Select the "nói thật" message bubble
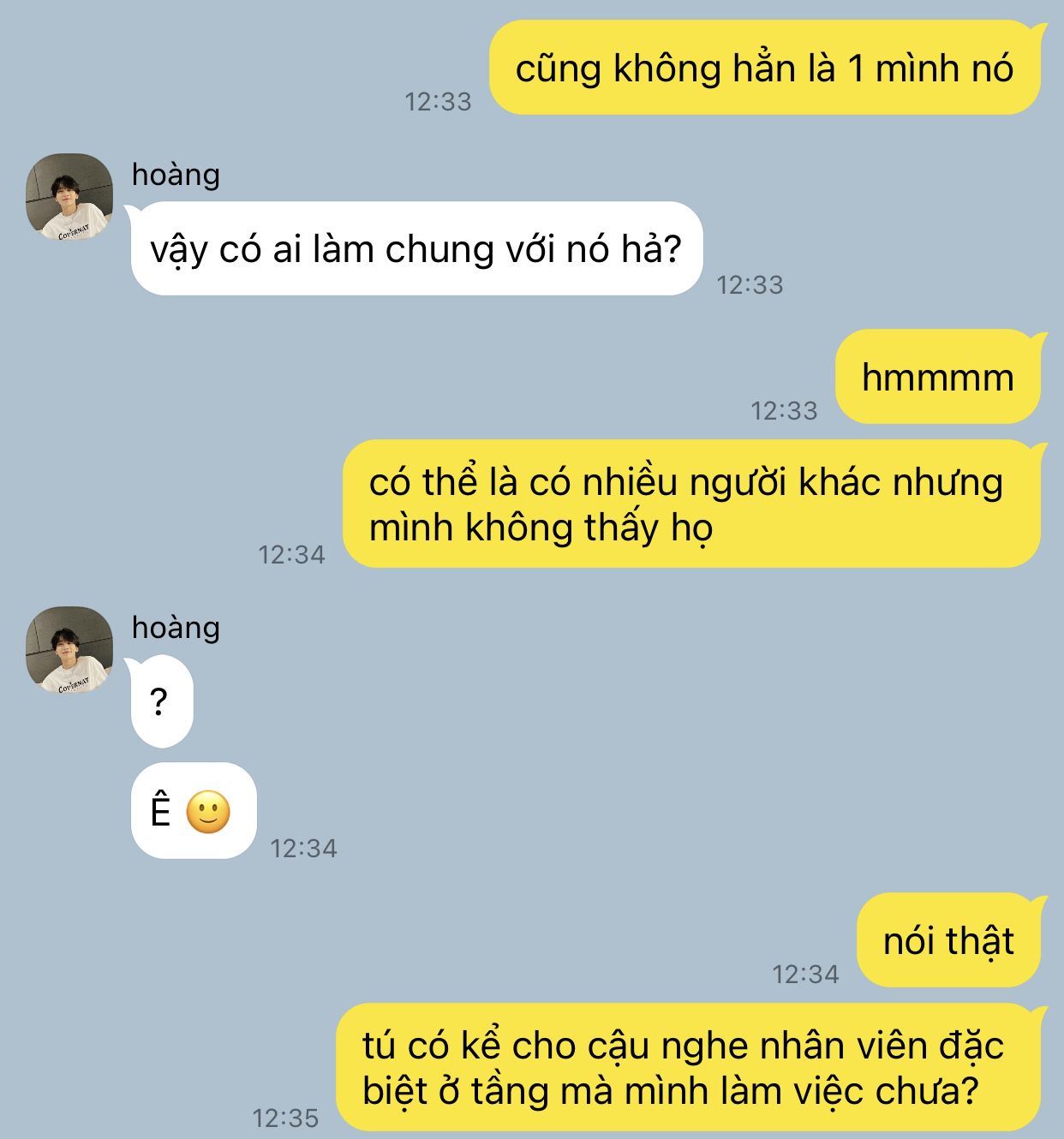Screen dimensions: 1064x1139 tap(948, 940)
